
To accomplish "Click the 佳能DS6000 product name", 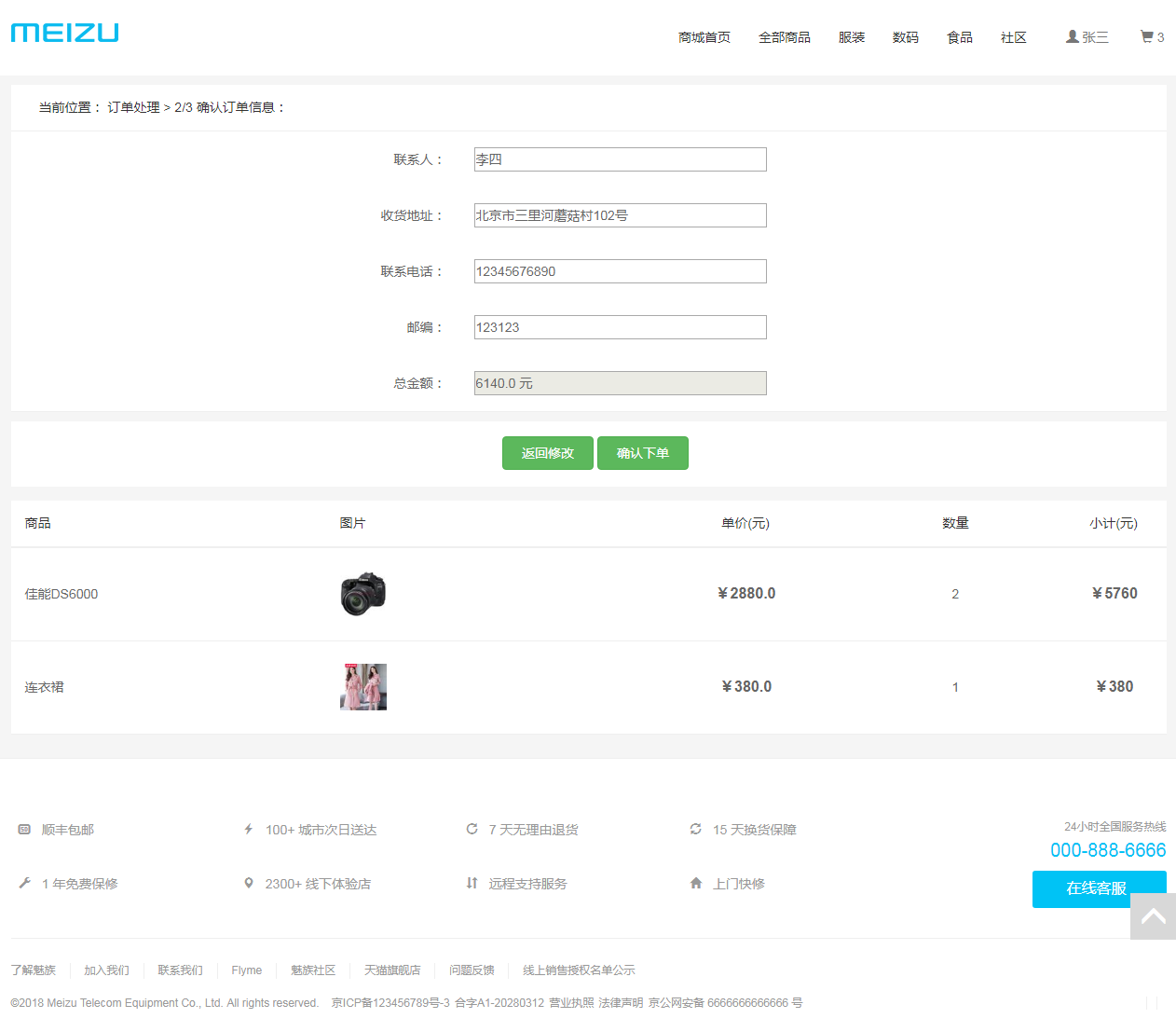I will (x=62, y=594).
